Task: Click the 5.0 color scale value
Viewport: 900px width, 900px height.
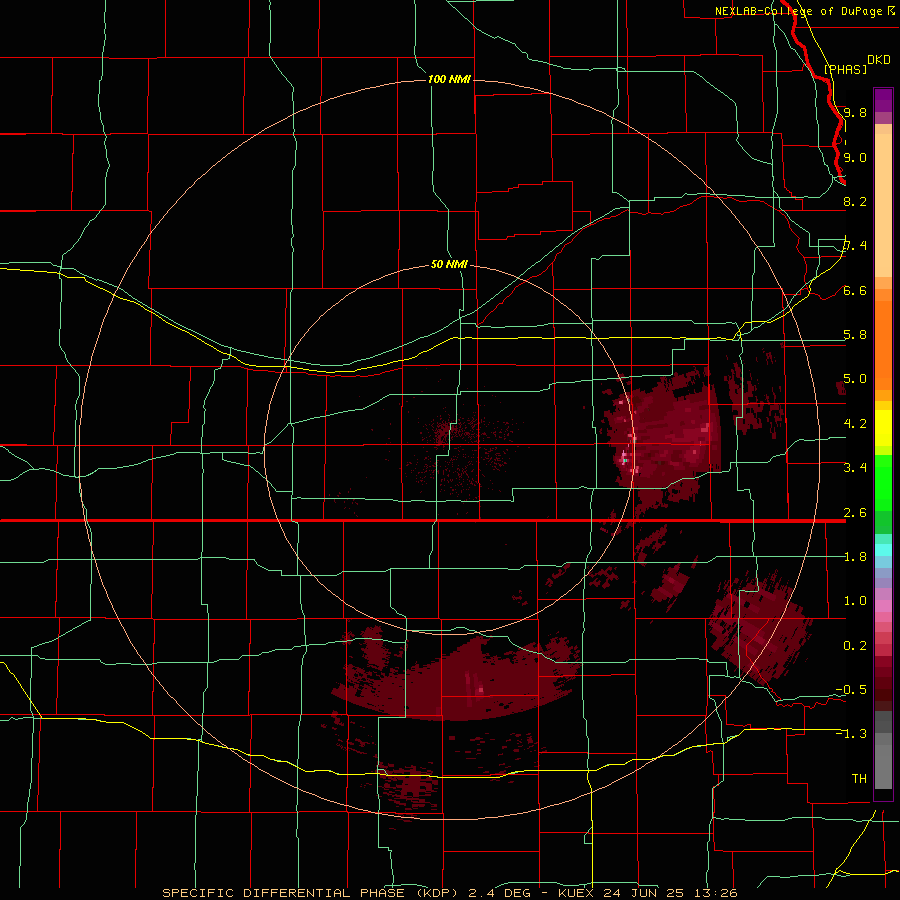Action: [855, 379]
